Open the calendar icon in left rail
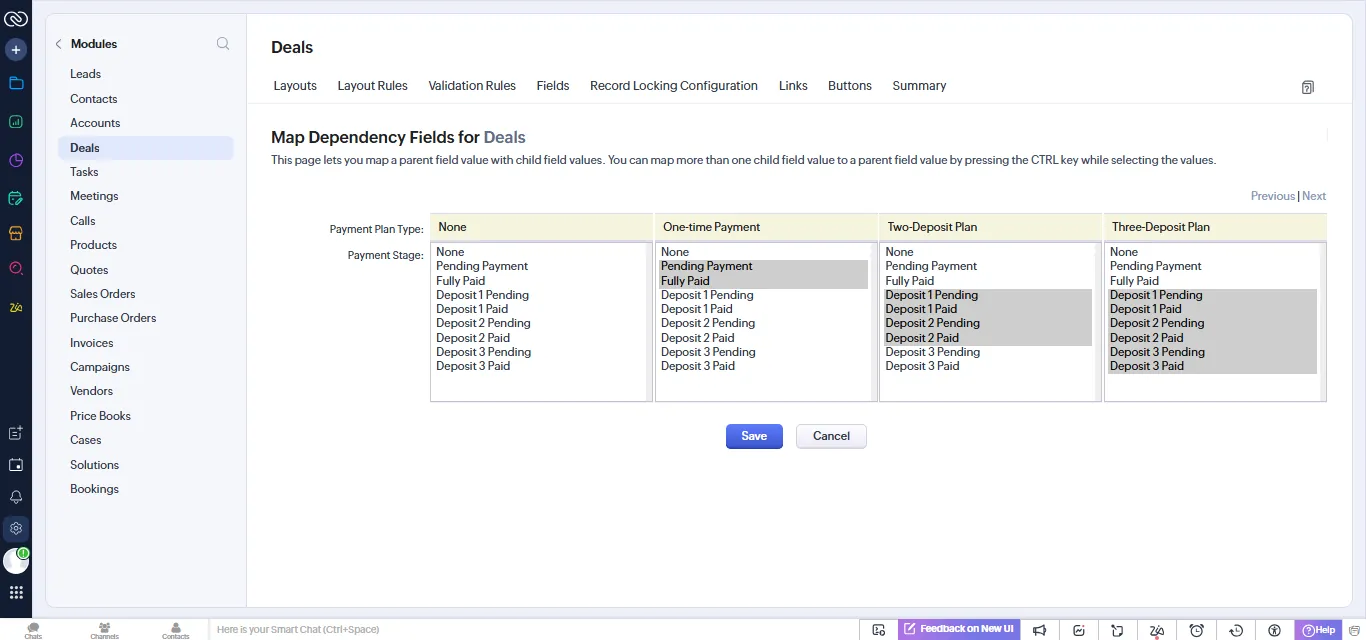 [16, 465]
